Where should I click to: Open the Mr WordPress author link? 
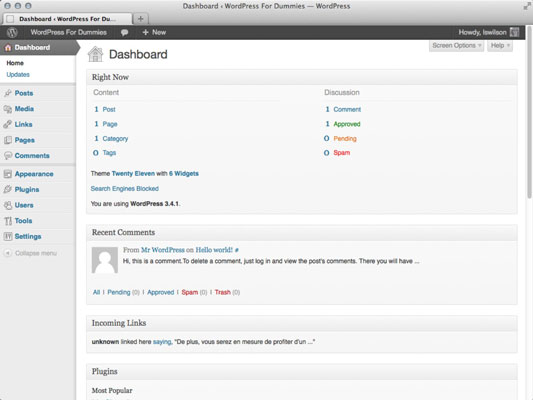pyautogui.click(x=163, y=250)
